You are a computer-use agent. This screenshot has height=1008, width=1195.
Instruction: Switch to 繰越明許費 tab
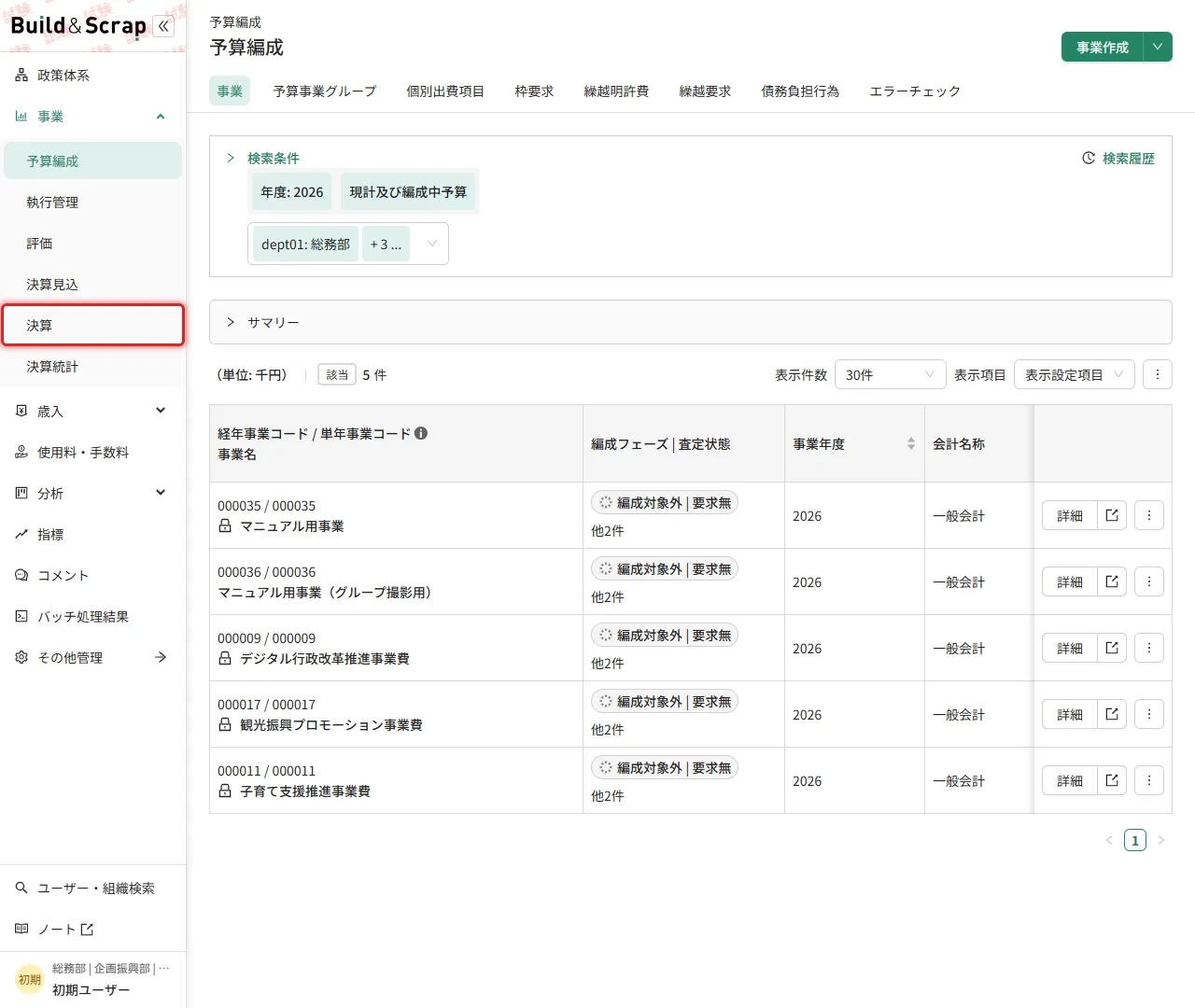click(x=616, y=91)
